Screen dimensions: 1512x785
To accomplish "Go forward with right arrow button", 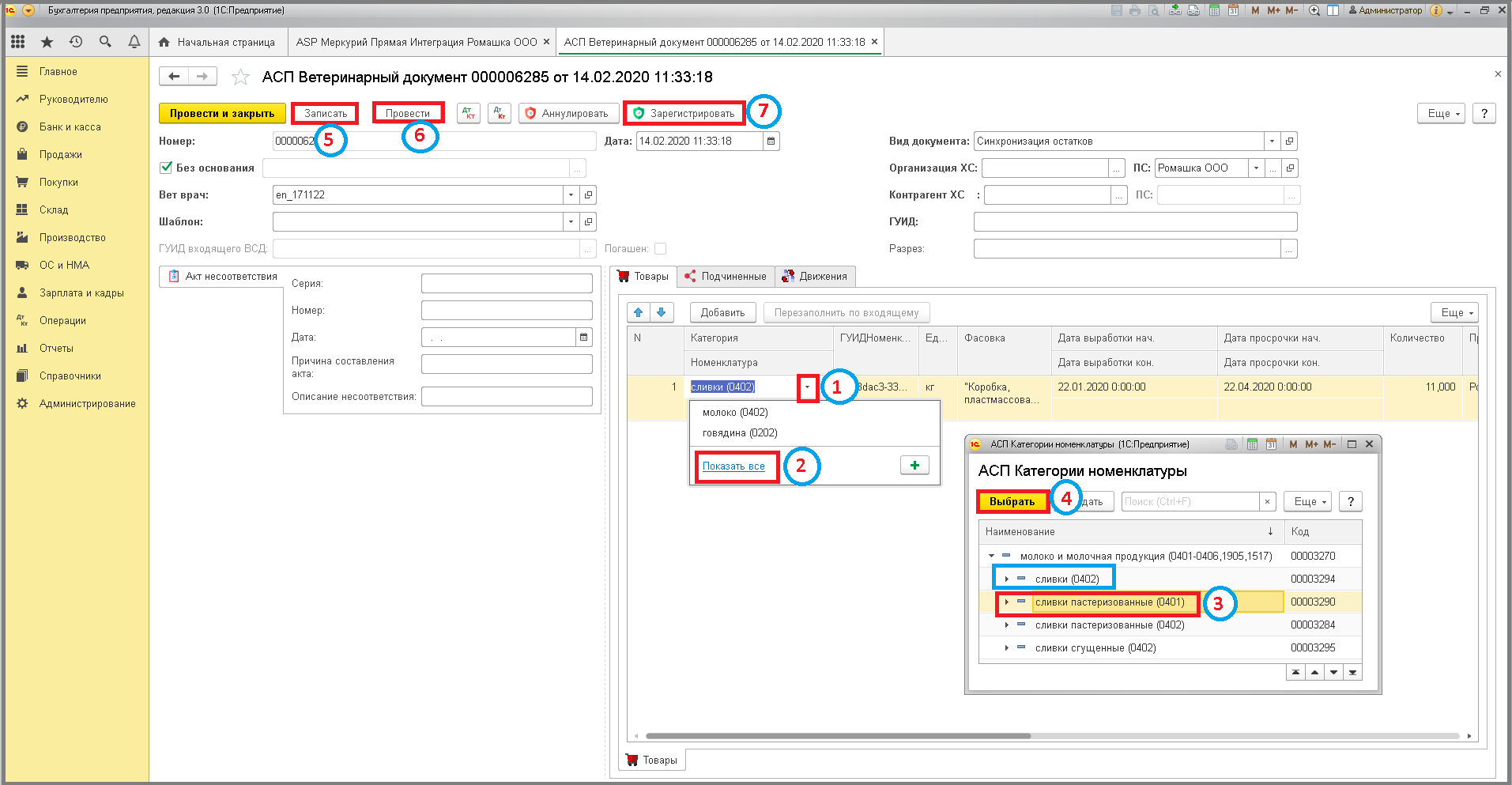I will point(202,76).
